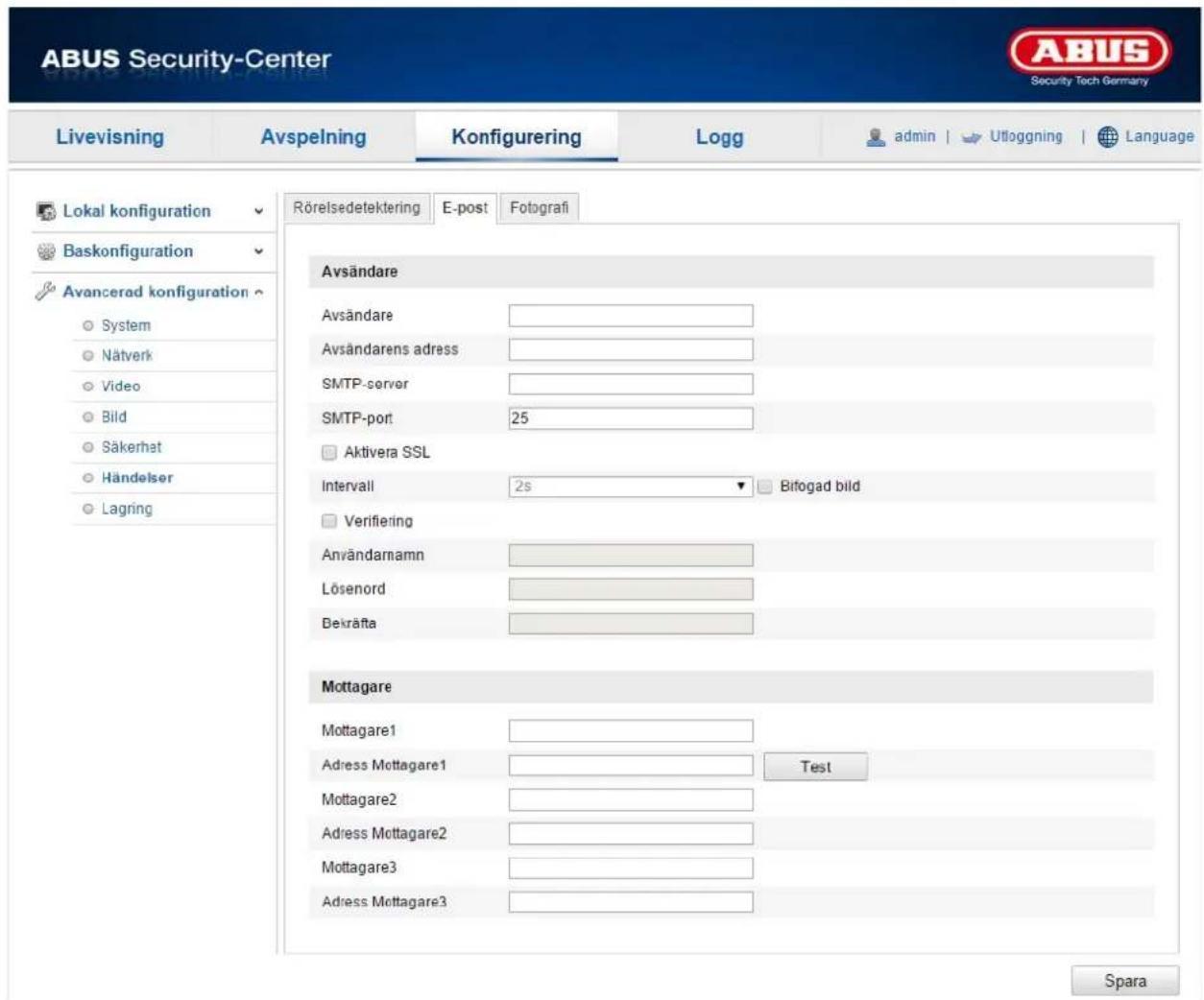Click the ABUS Security-Center title text
This screenshot has height=1000, width=1204.
point(185,59)
